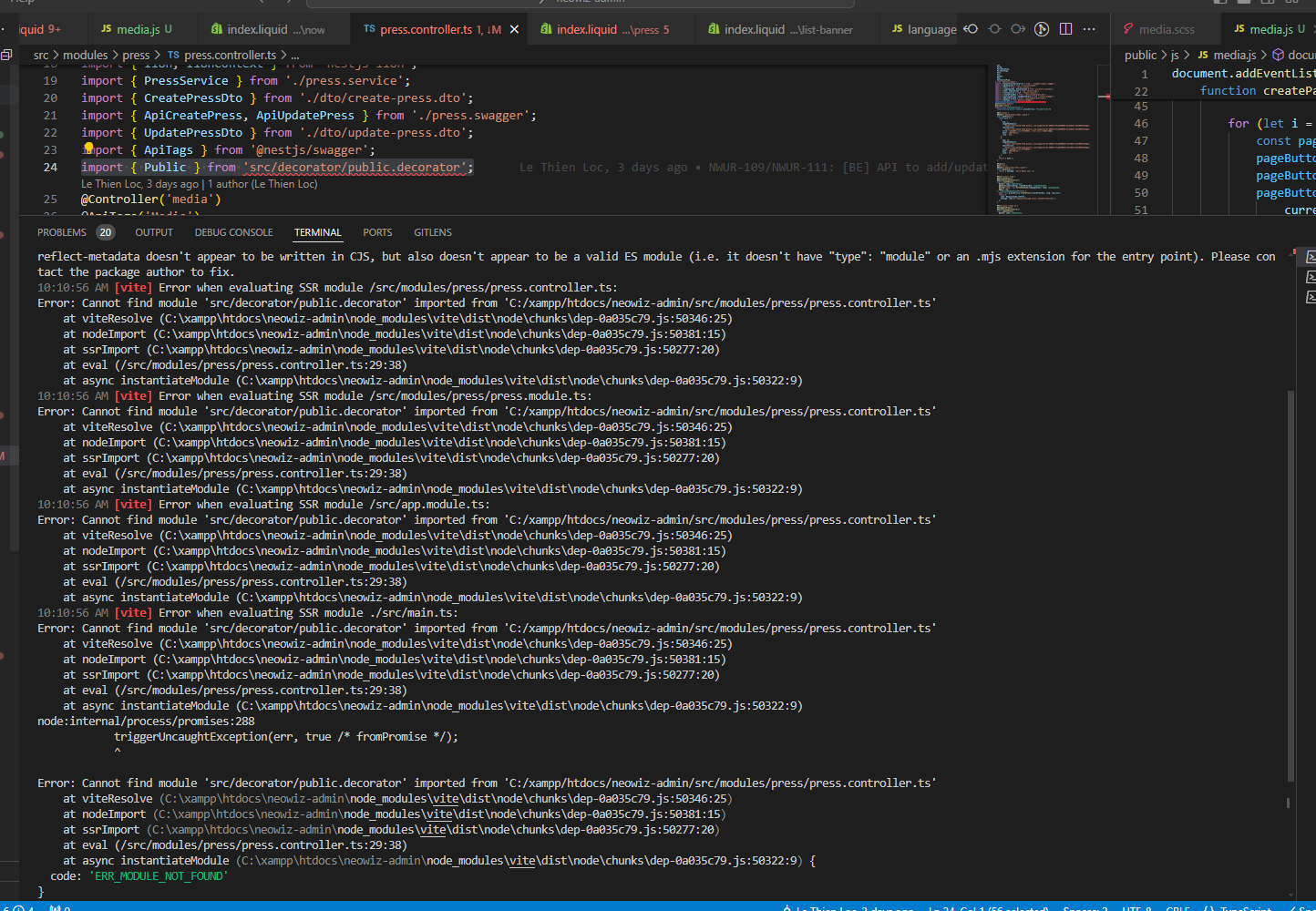Click the trailing '...' breadcrumb symbol

[294, 56]
